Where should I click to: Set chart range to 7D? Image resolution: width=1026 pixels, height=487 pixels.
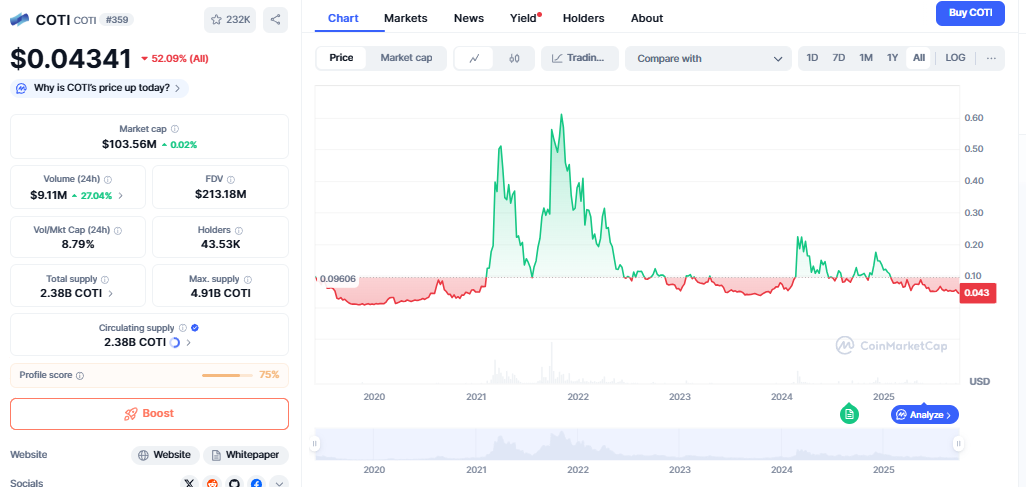(838, 58)
